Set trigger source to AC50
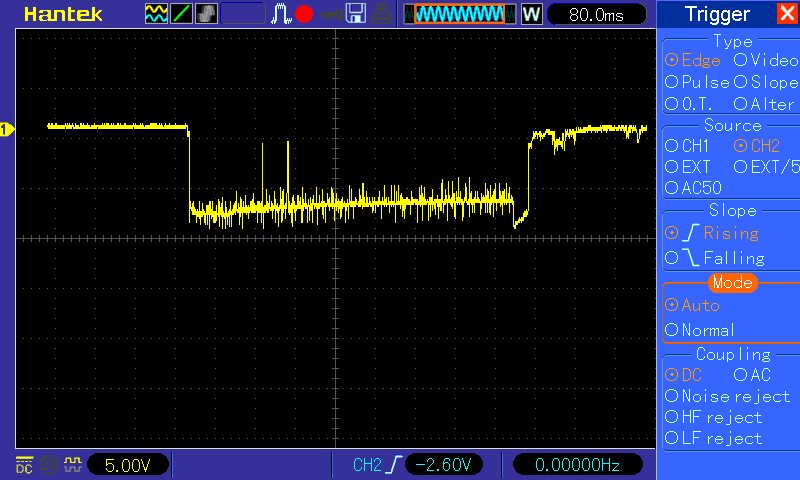 coord(693,188)
